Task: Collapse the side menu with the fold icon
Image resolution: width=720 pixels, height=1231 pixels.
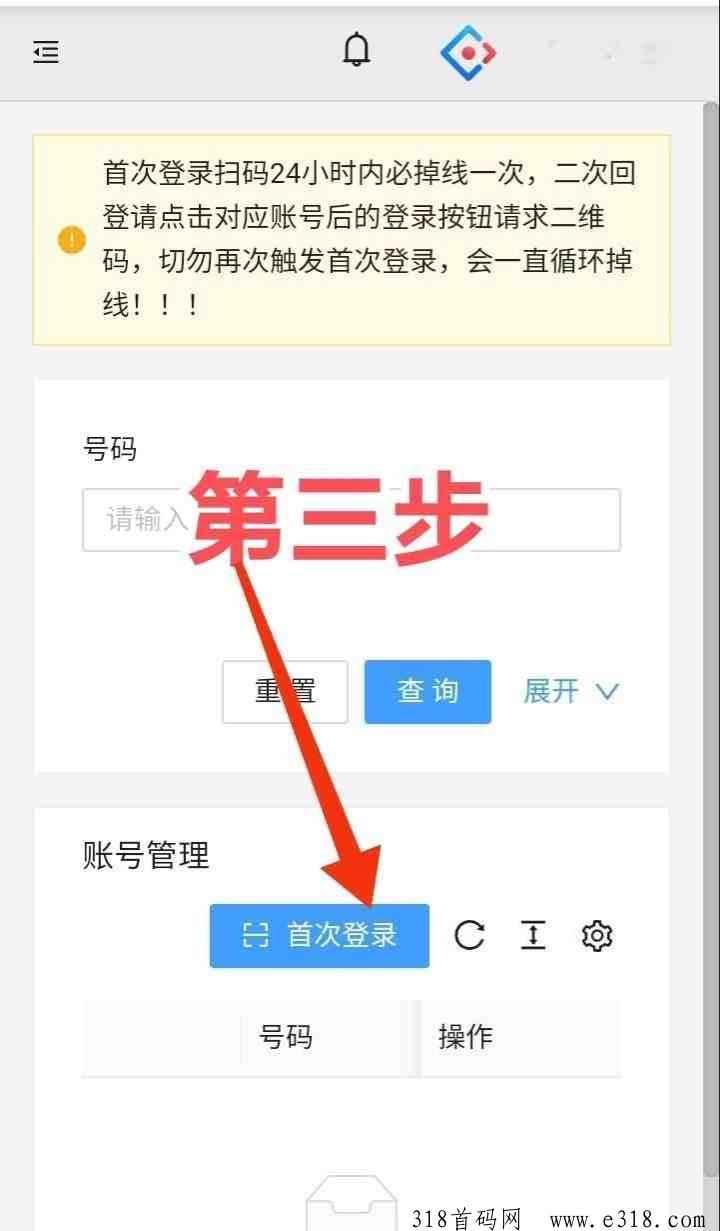Action: (46, 52)
